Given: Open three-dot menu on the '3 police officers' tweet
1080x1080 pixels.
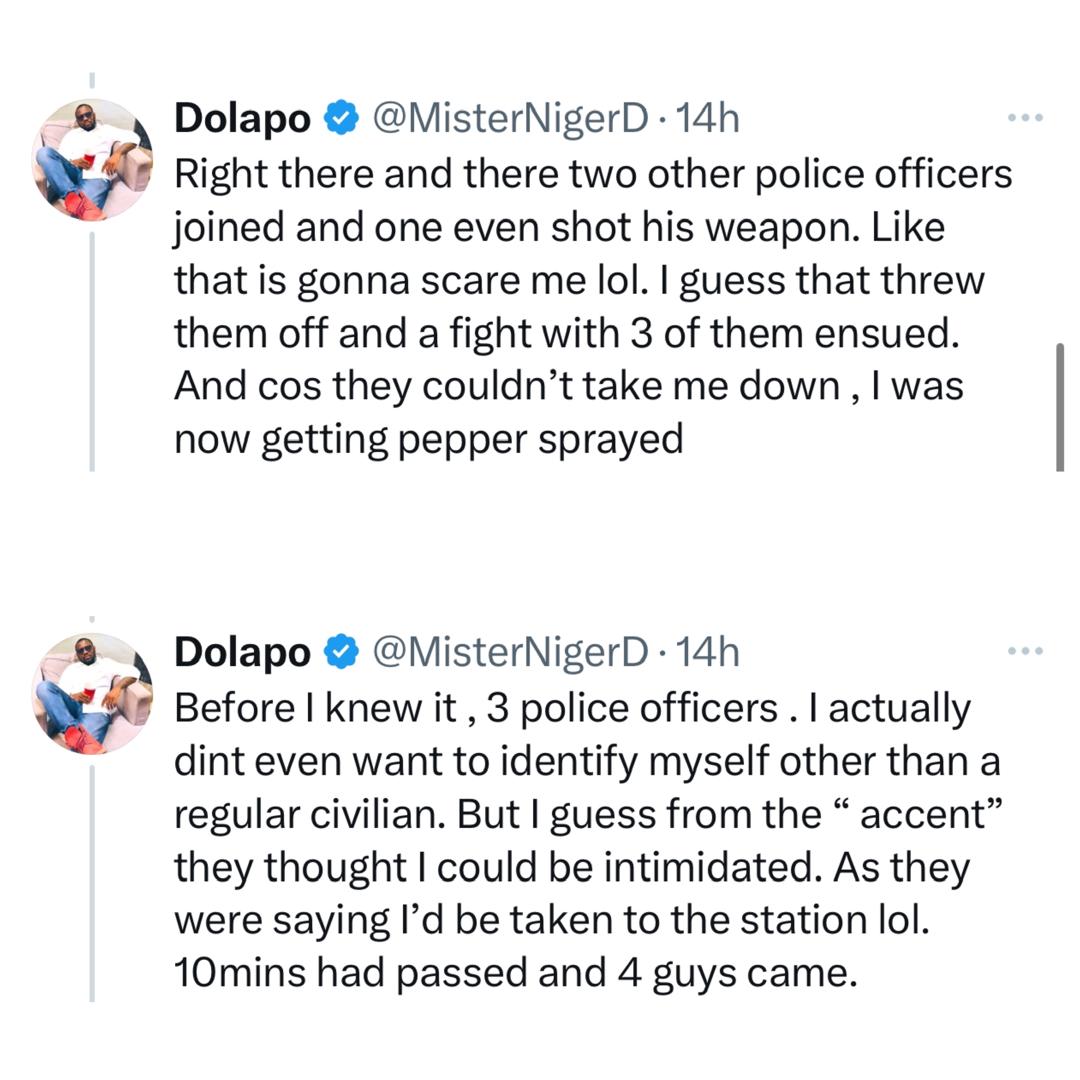Looking at the screenshot, I should 1025,652.
